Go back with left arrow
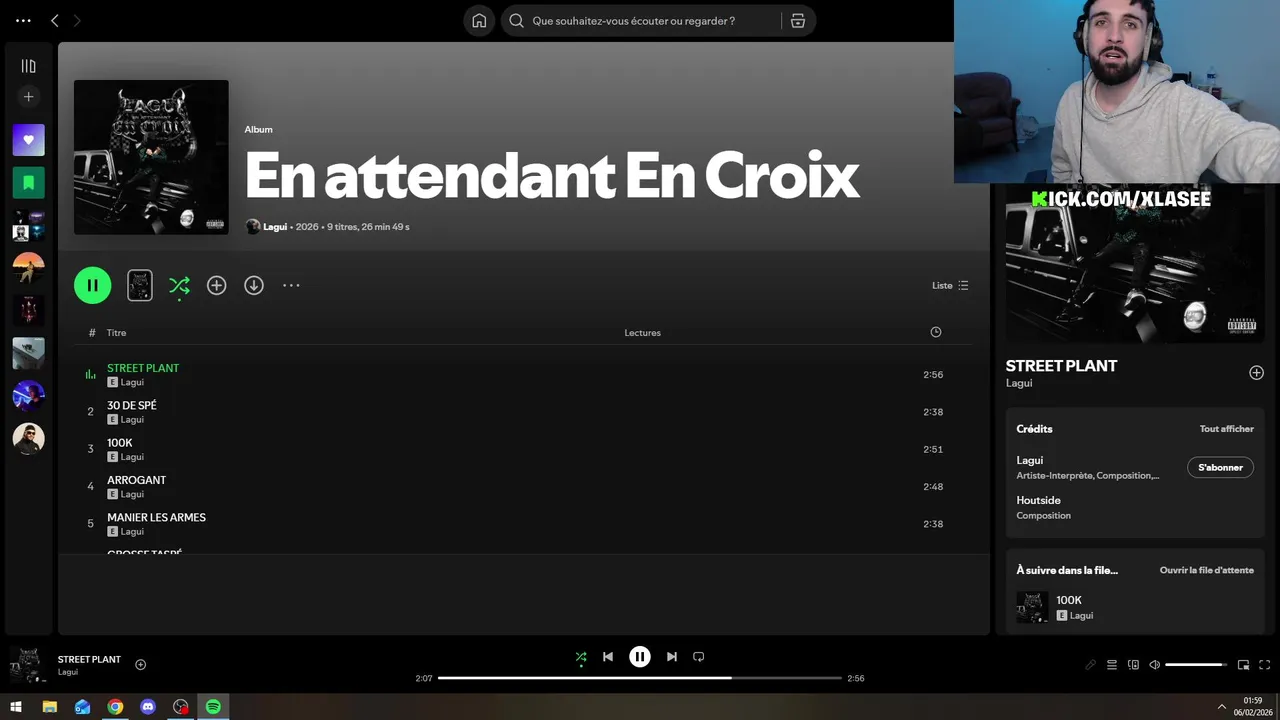 [55, 20]
